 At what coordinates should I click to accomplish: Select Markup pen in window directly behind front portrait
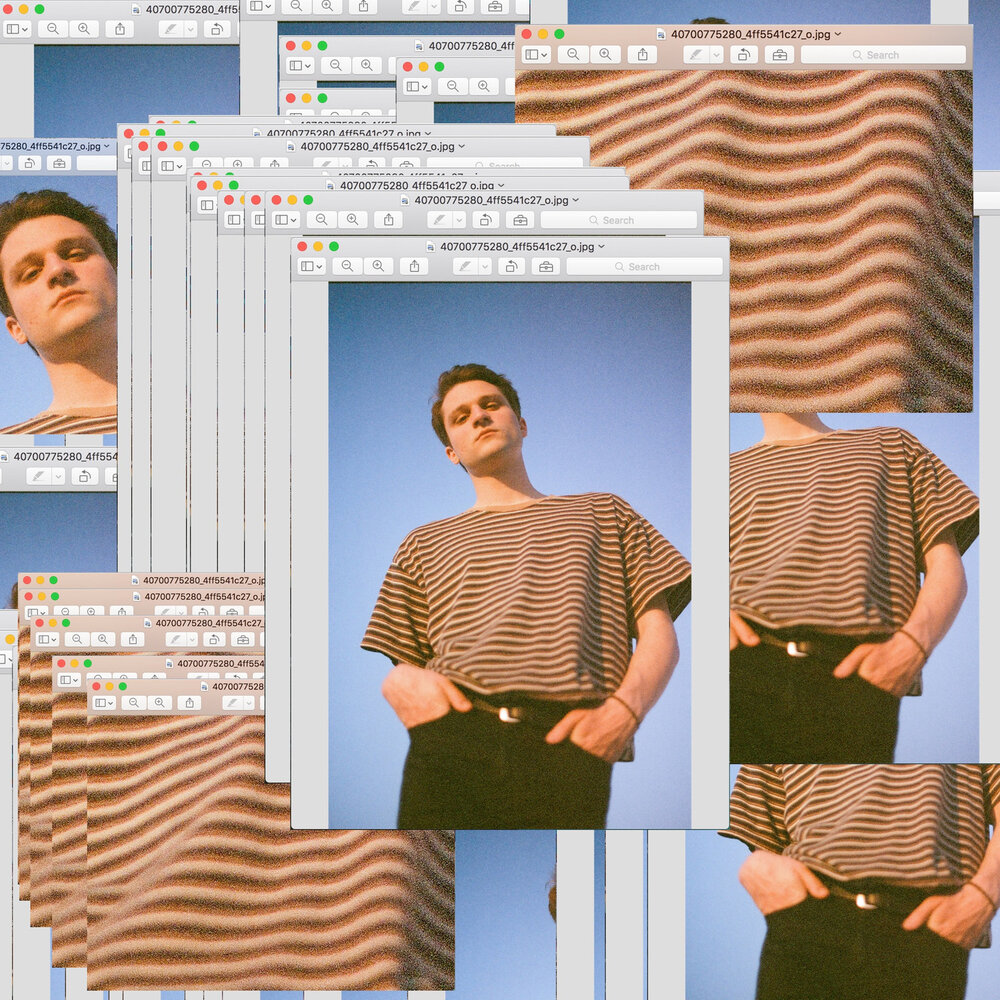439,220
